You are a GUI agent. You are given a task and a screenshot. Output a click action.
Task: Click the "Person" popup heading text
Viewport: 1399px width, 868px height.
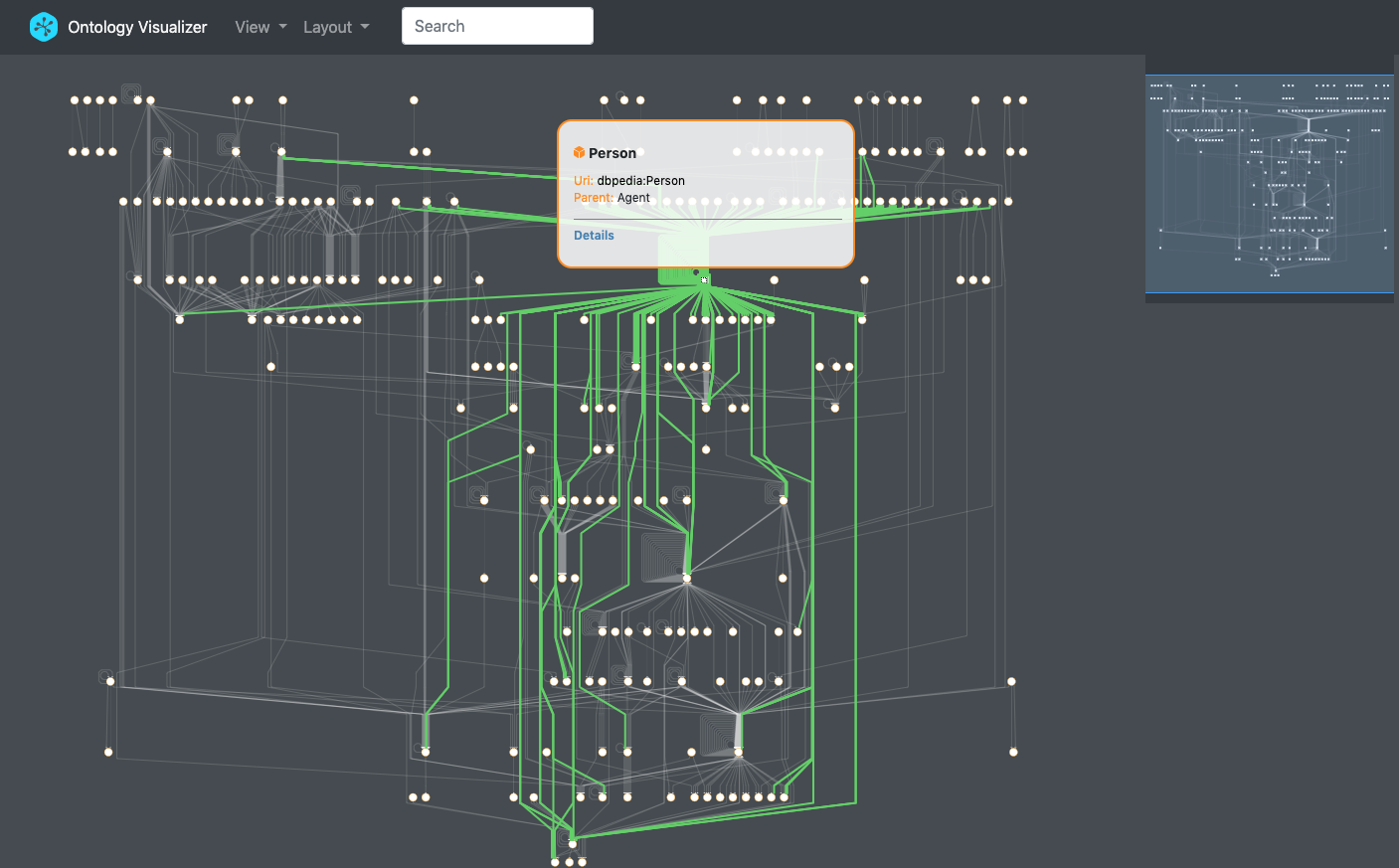(612, 153)
